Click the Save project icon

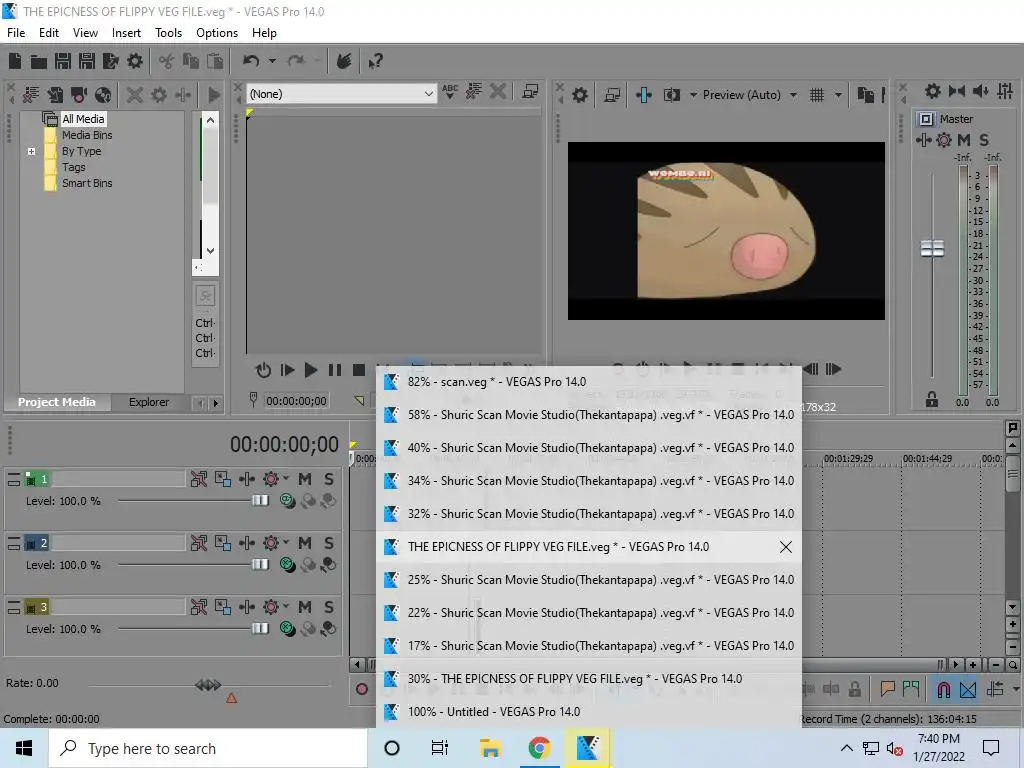pyautogui.click(x=63, y=61)
